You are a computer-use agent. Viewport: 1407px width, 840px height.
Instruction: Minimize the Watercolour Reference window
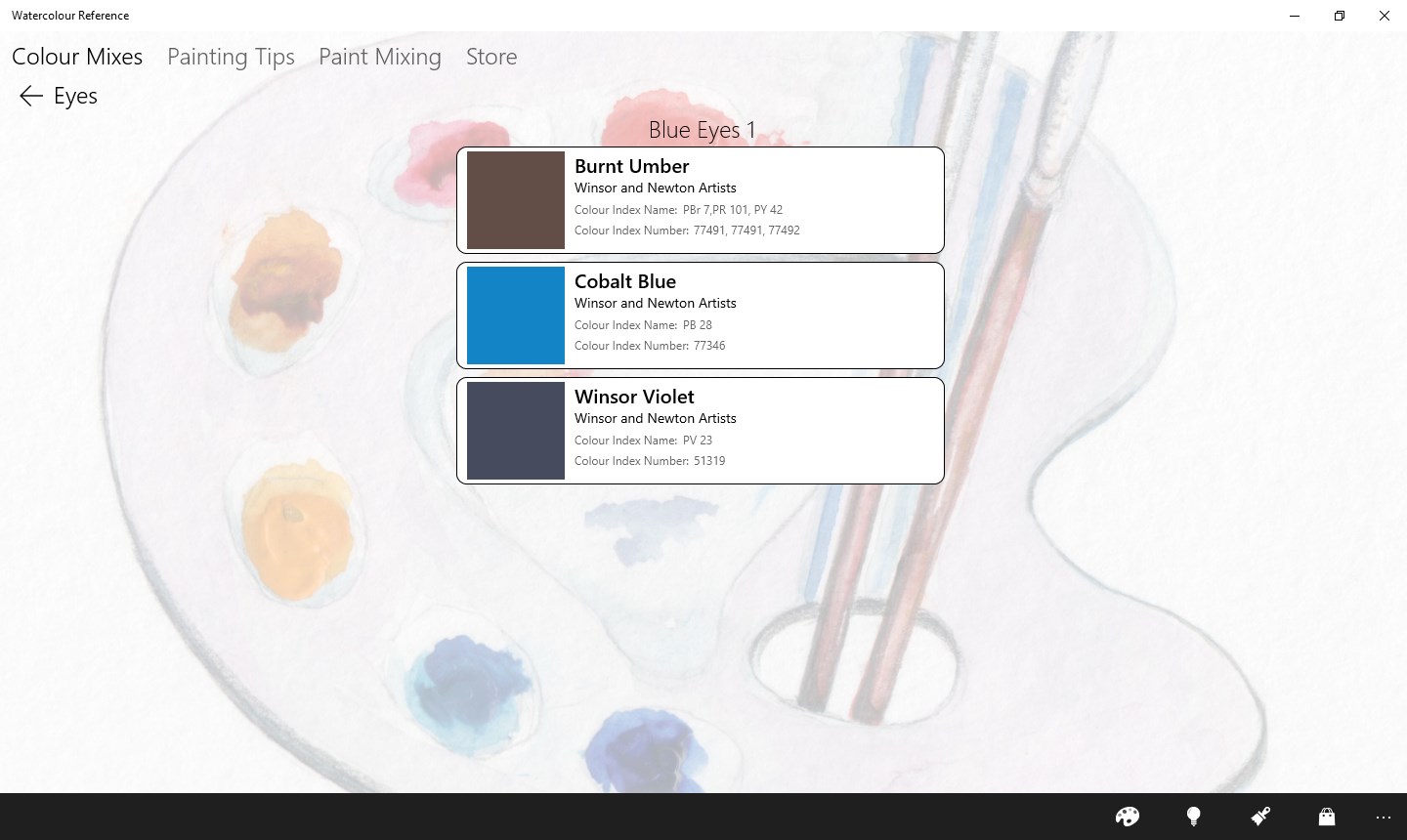point(1295,16)
